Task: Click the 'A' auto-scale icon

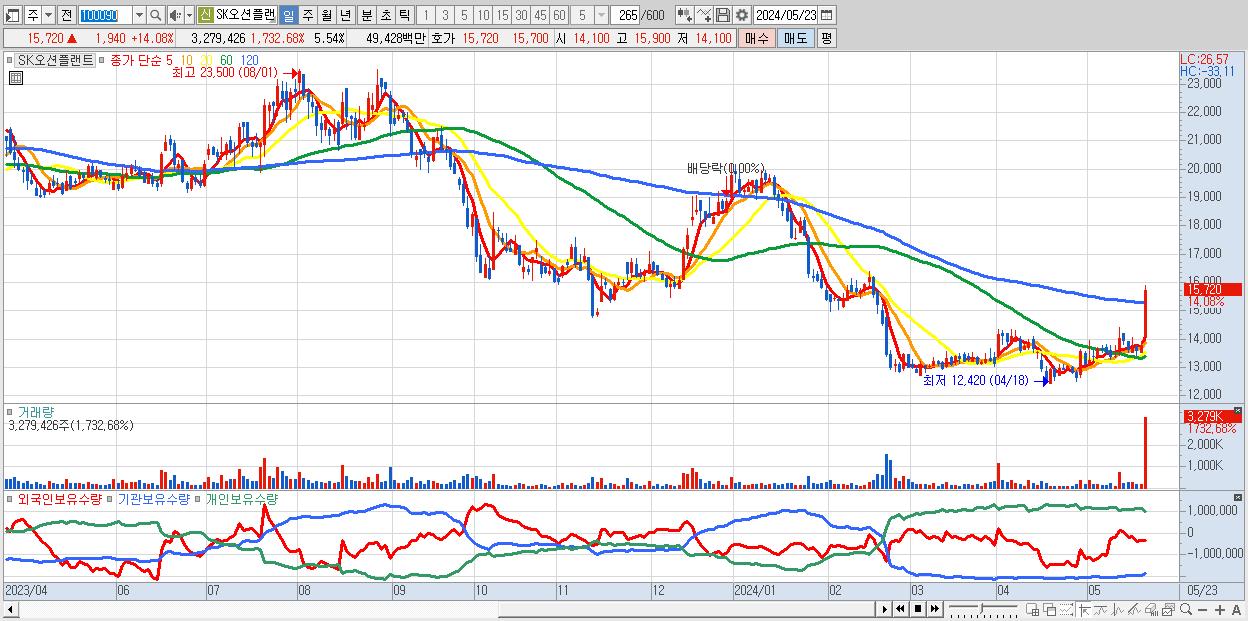Action: 1237,610
